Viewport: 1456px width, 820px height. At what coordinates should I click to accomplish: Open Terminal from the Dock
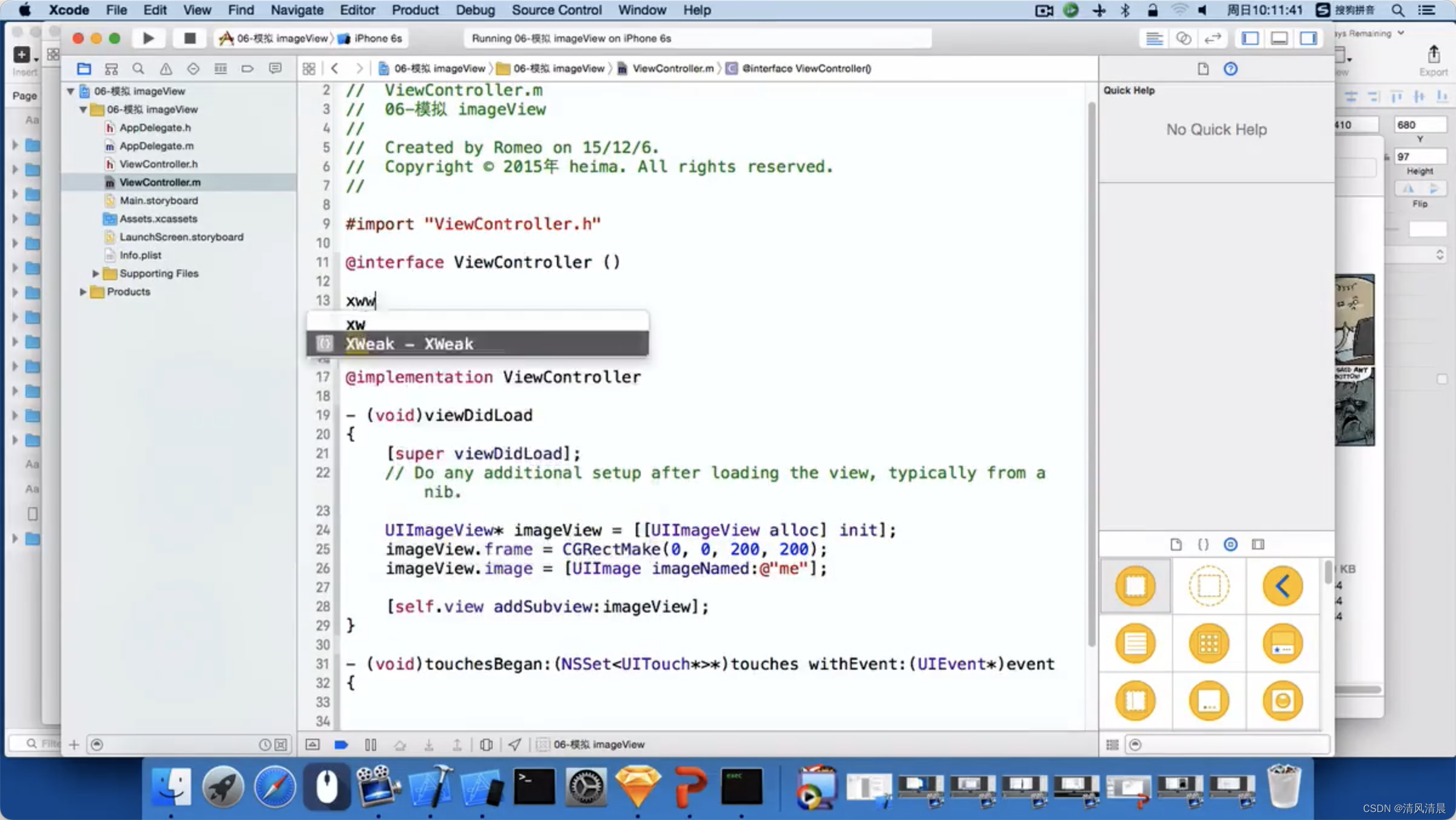[534, 787]
